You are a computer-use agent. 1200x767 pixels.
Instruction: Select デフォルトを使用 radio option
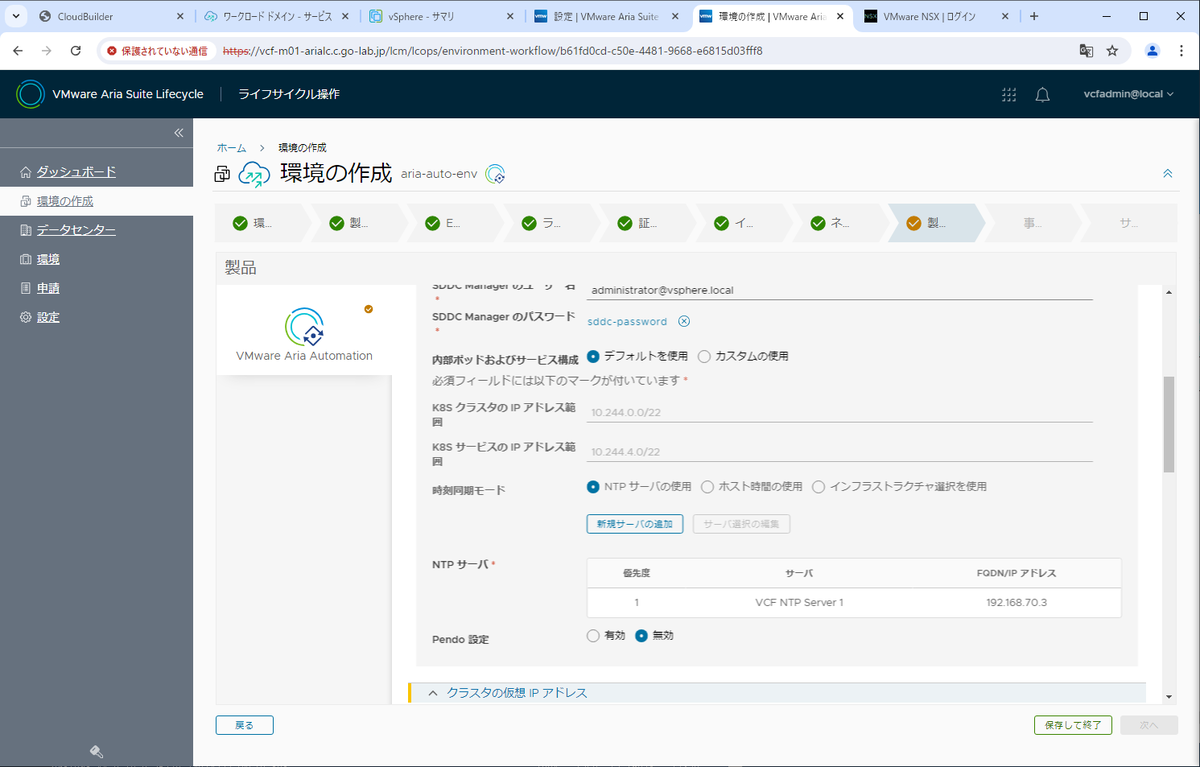593,356
